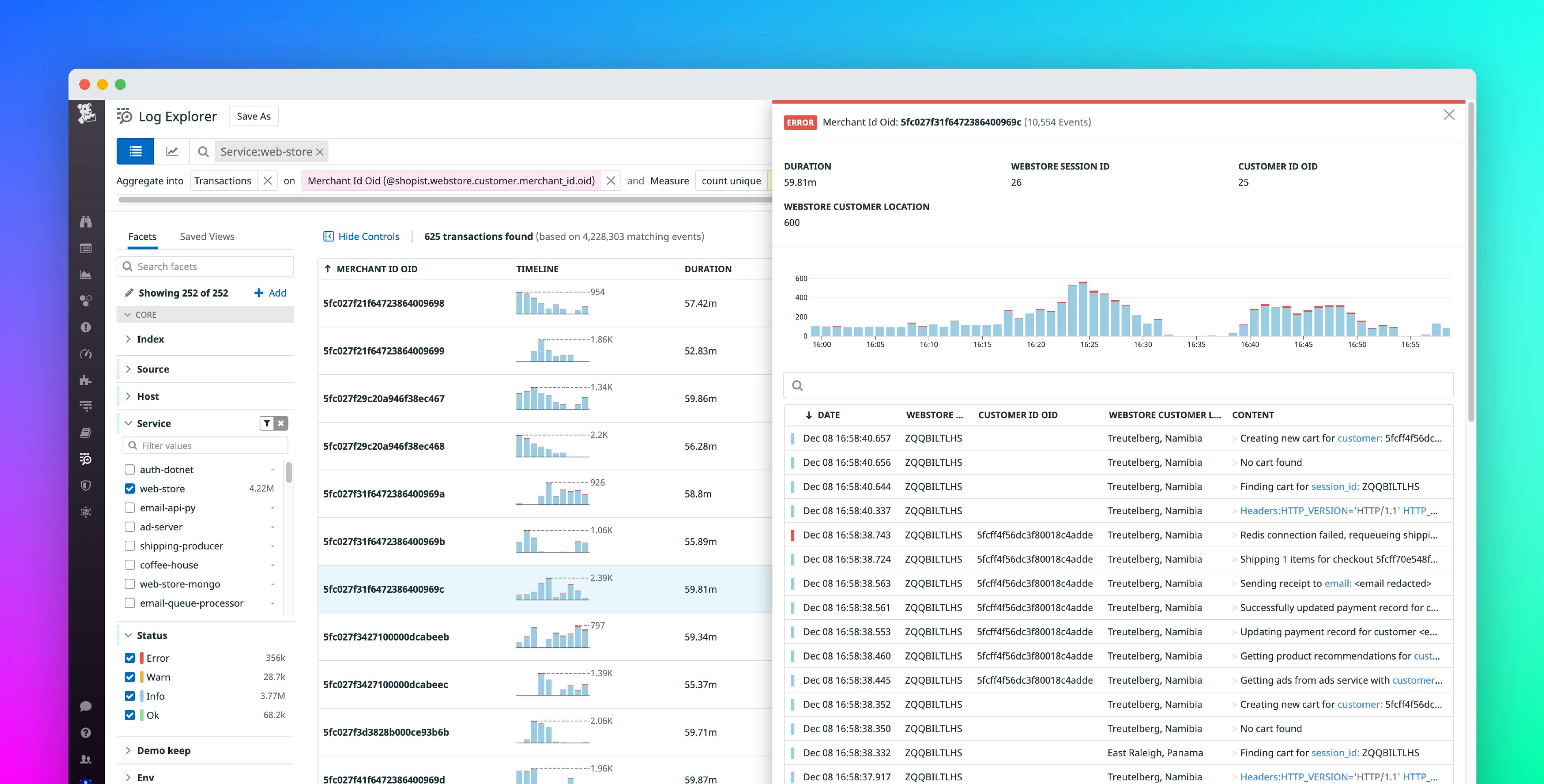
Task: Switch to the timeseries graph view icon
Action: pyautogui.click(x=172, y=152)
